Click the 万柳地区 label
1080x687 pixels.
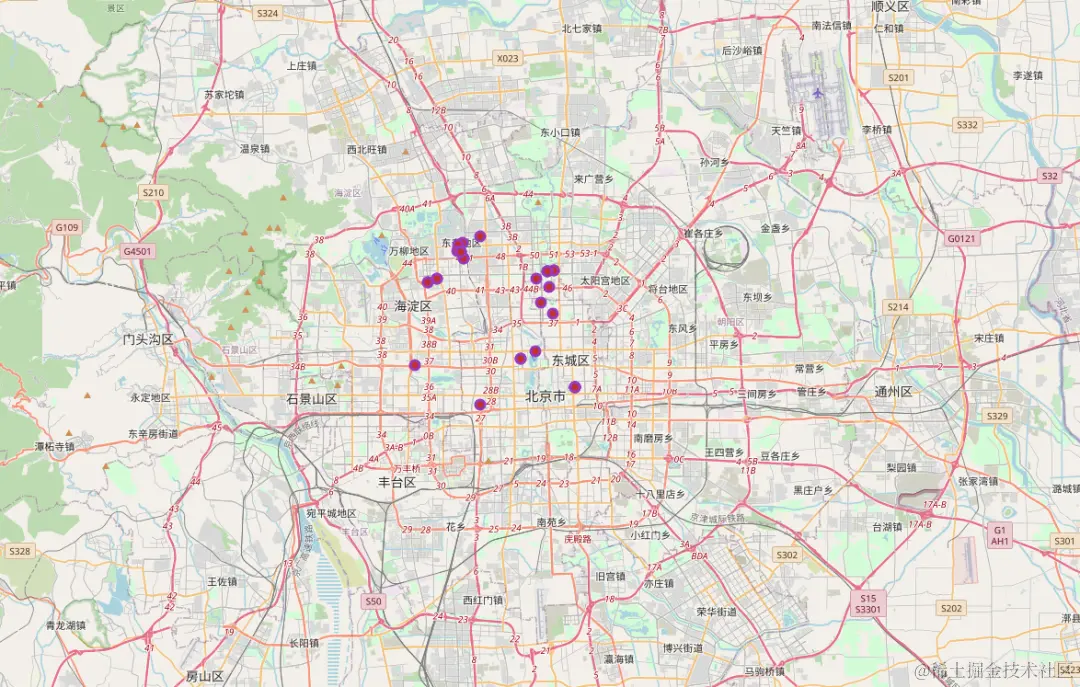409,251
